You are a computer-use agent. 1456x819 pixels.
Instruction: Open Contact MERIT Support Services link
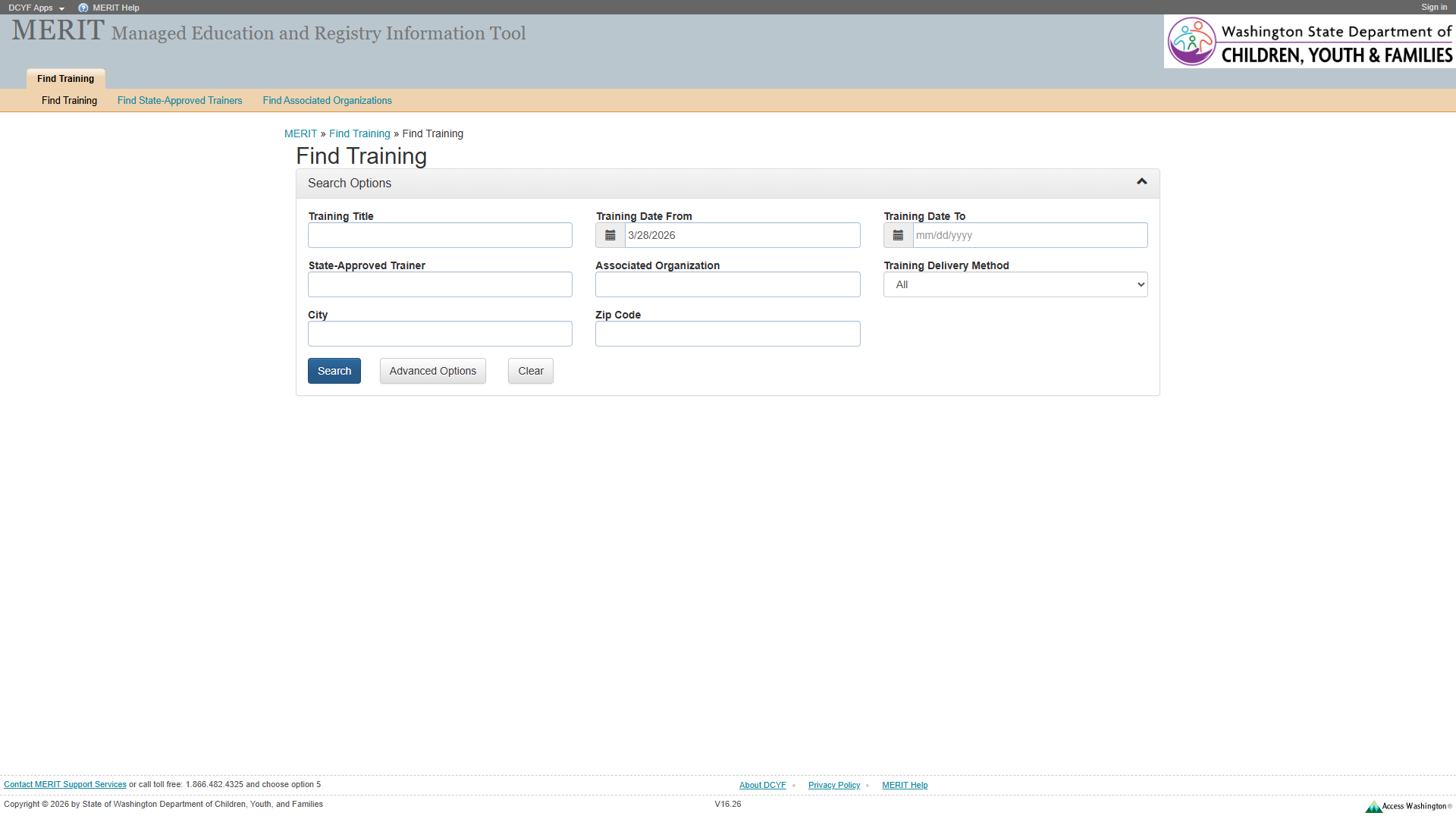tap(65, 784)
